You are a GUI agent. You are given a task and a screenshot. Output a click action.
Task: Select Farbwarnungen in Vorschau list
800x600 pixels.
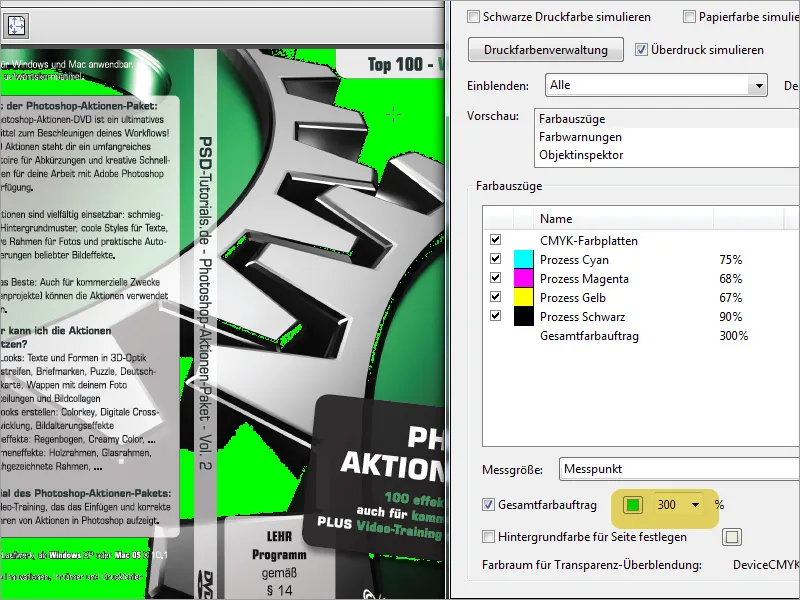click(580, 137)
